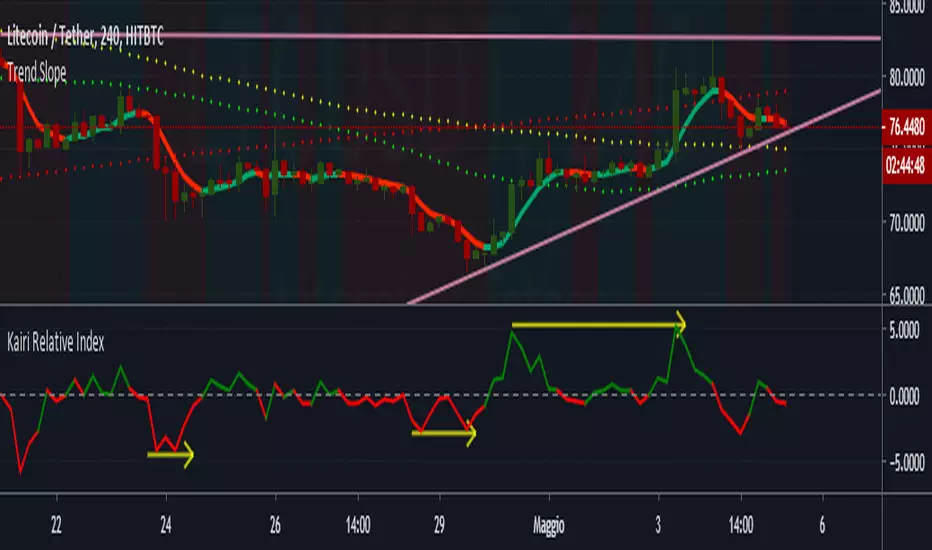Click the current price label 76.4480

[x=907, y=127]
